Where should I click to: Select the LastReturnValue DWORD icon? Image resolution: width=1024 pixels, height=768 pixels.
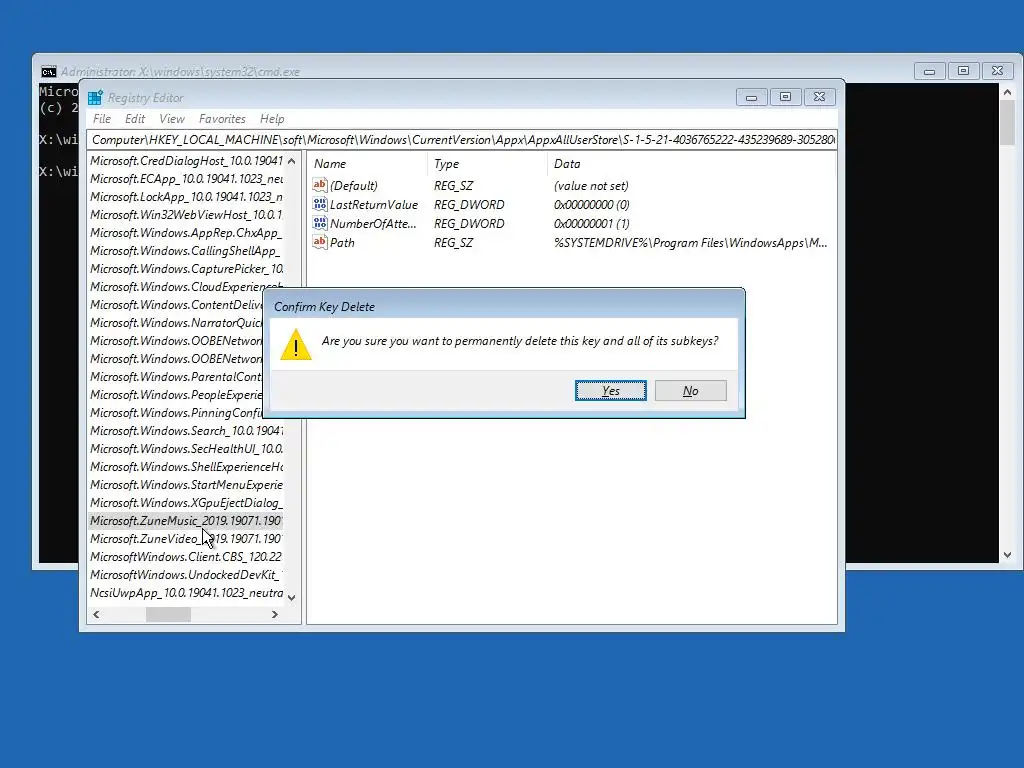click(319, 204)
